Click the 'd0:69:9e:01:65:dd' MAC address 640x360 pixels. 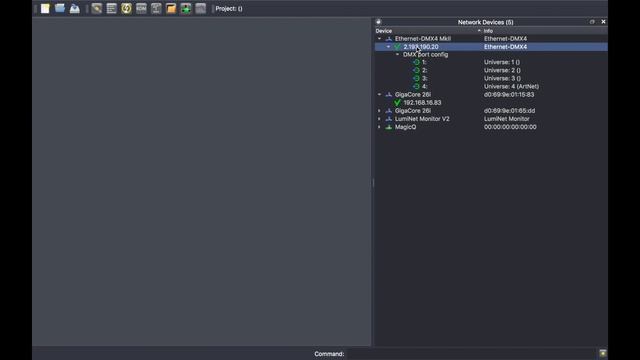coord(509,111)
